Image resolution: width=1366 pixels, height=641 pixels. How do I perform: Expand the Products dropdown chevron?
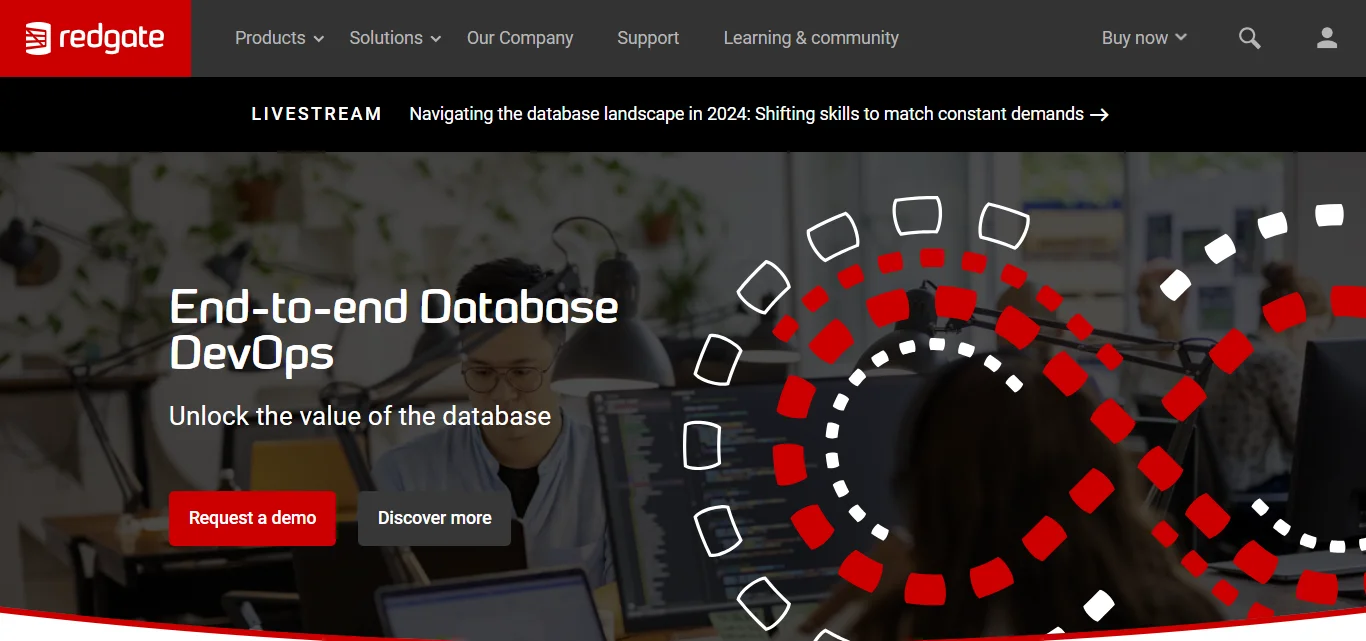319,39
